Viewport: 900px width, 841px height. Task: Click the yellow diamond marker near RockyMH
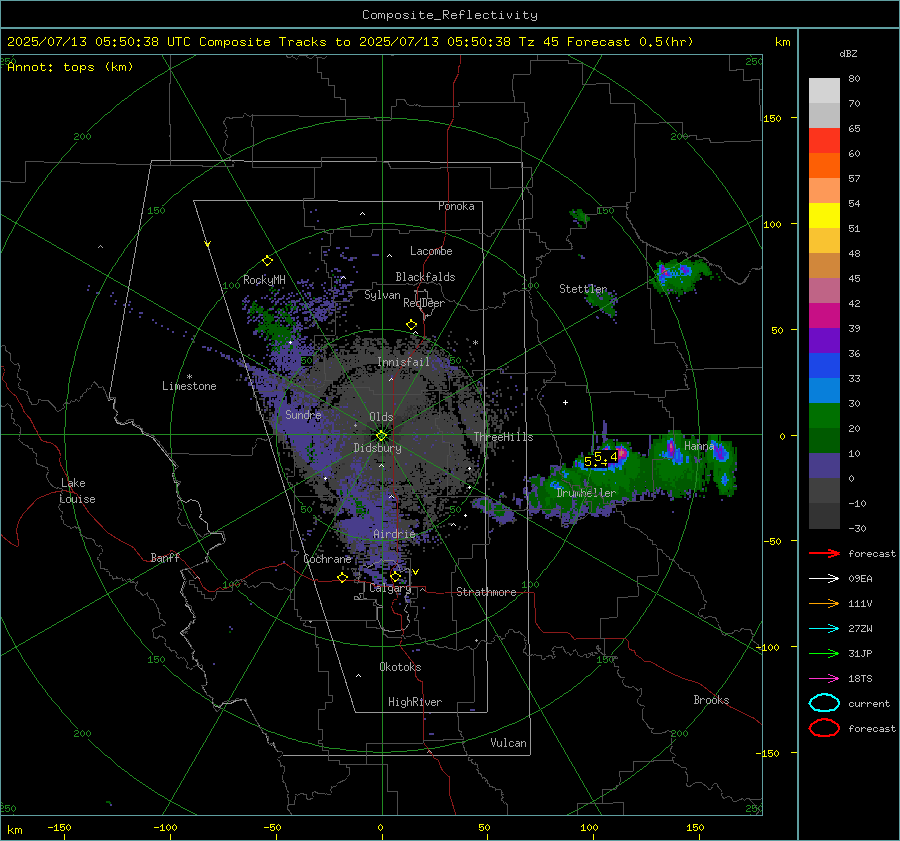[267, 261]
